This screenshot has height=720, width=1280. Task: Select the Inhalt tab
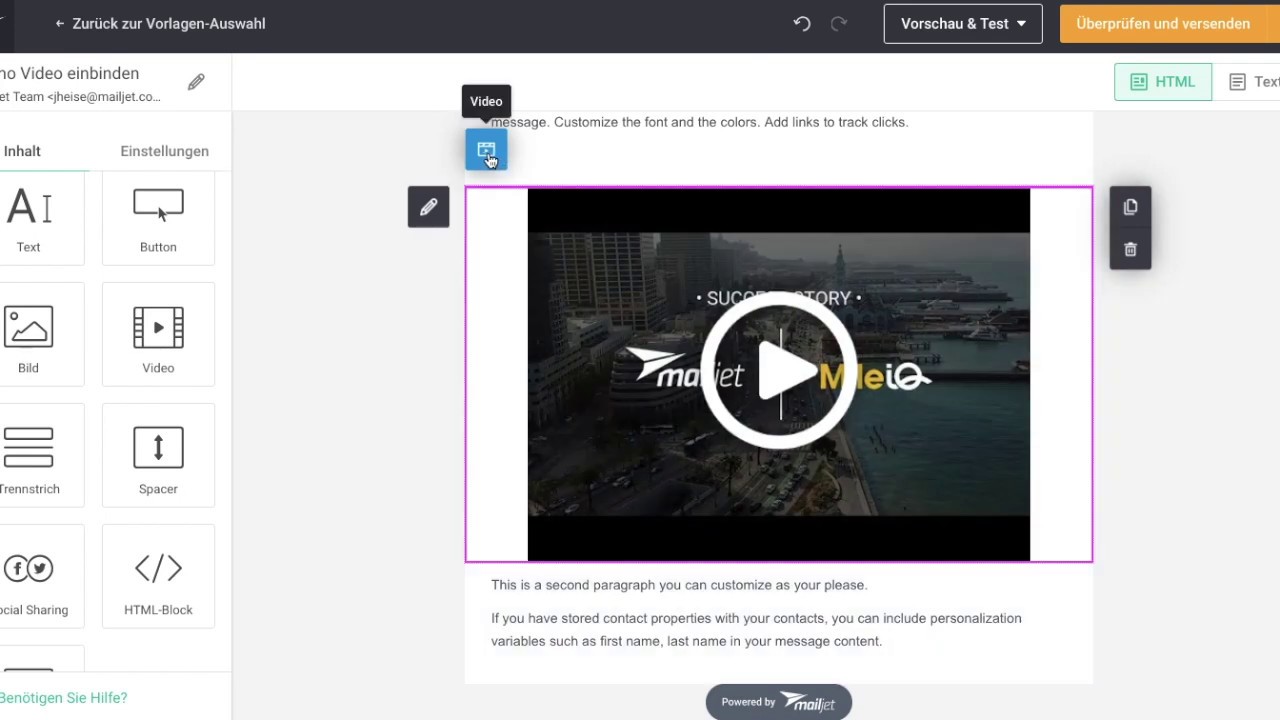coord(22,151)
